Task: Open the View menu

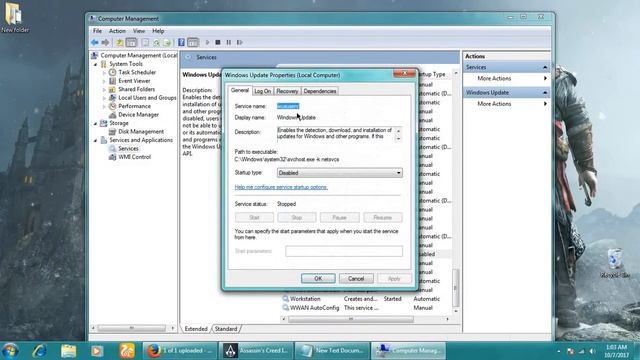Action: (139, 31)
